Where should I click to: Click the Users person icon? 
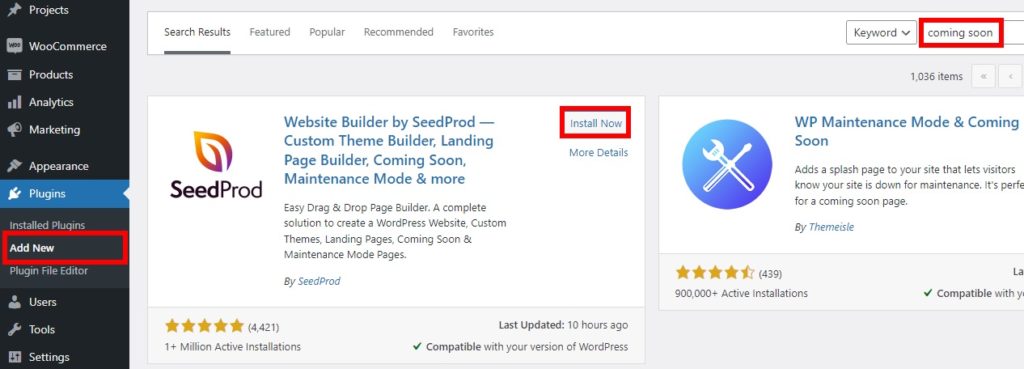pyautogui.click(x=14, y=302)
